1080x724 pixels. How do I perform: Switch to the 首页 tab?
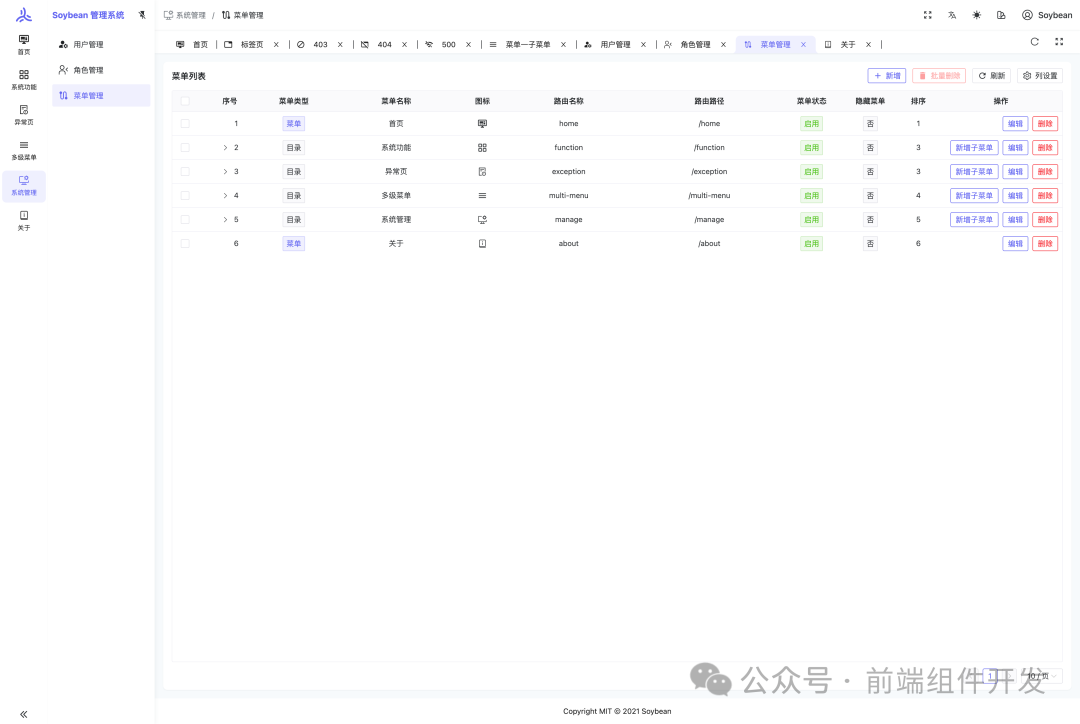[192, 45]
